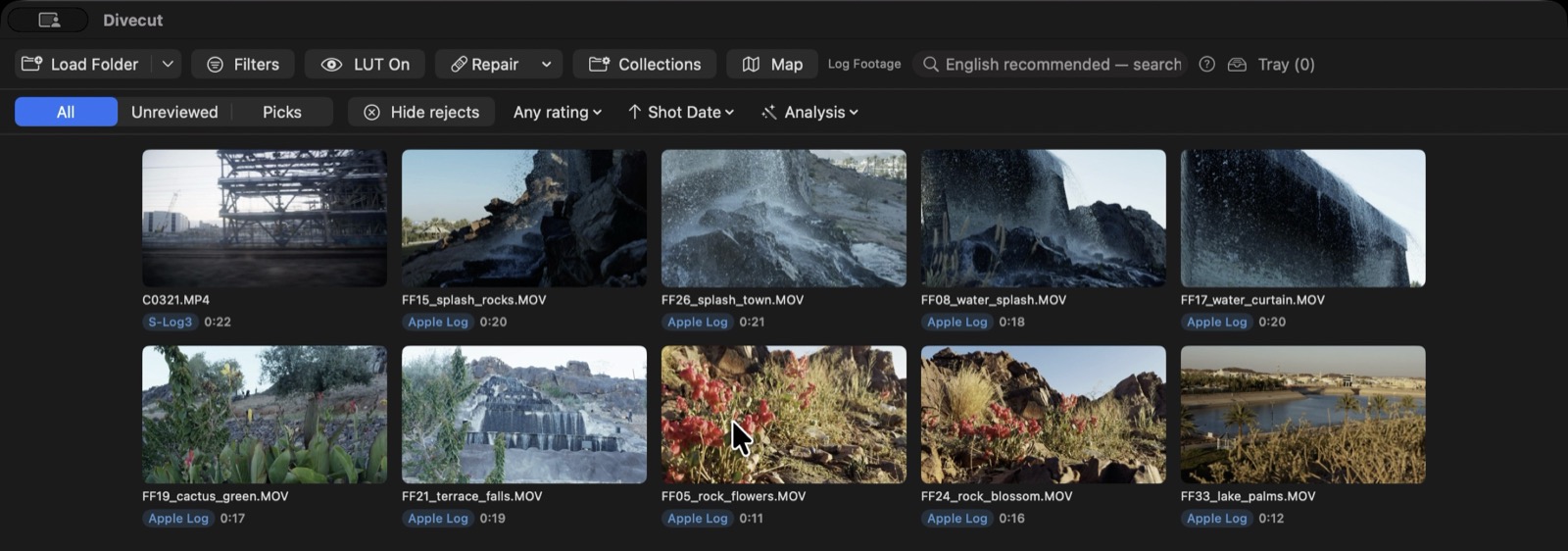This screenshot has height=551, width=1568.
Task: Click the Divecut window title
Action: point(133,20)
